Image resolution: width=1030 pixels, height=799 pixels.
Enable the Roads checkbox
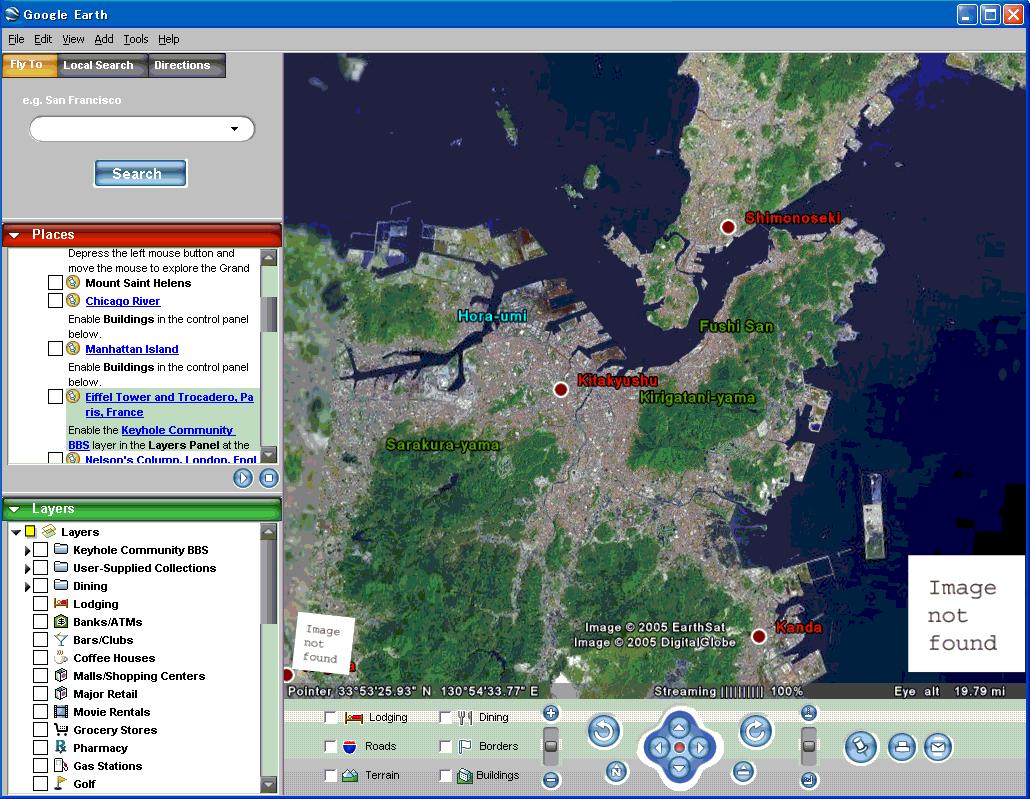(330, 746)
